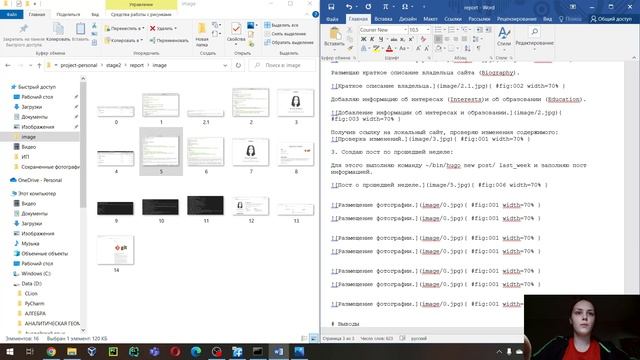Decrease paragraph indent in Word
Screen dimensions: 640x360
[479, 30]
